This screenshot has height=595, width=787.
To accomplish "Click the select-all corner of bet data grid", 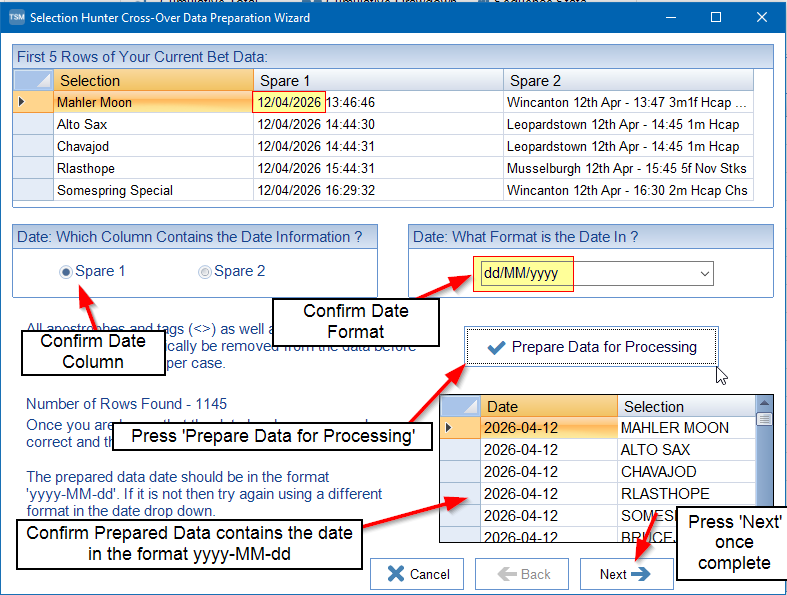I will click(33, 80).
